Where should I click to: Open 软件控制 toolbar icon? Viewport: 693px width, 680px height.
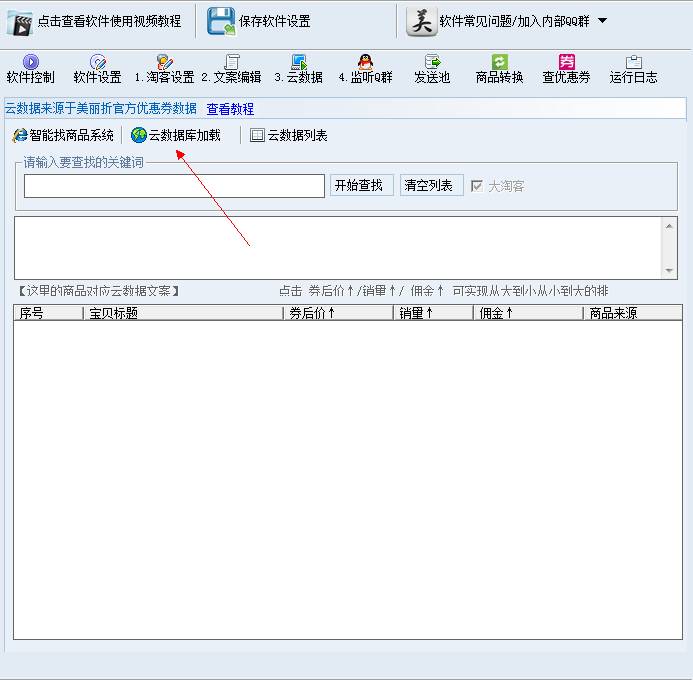pyautogui.click(x=30, y=62)
